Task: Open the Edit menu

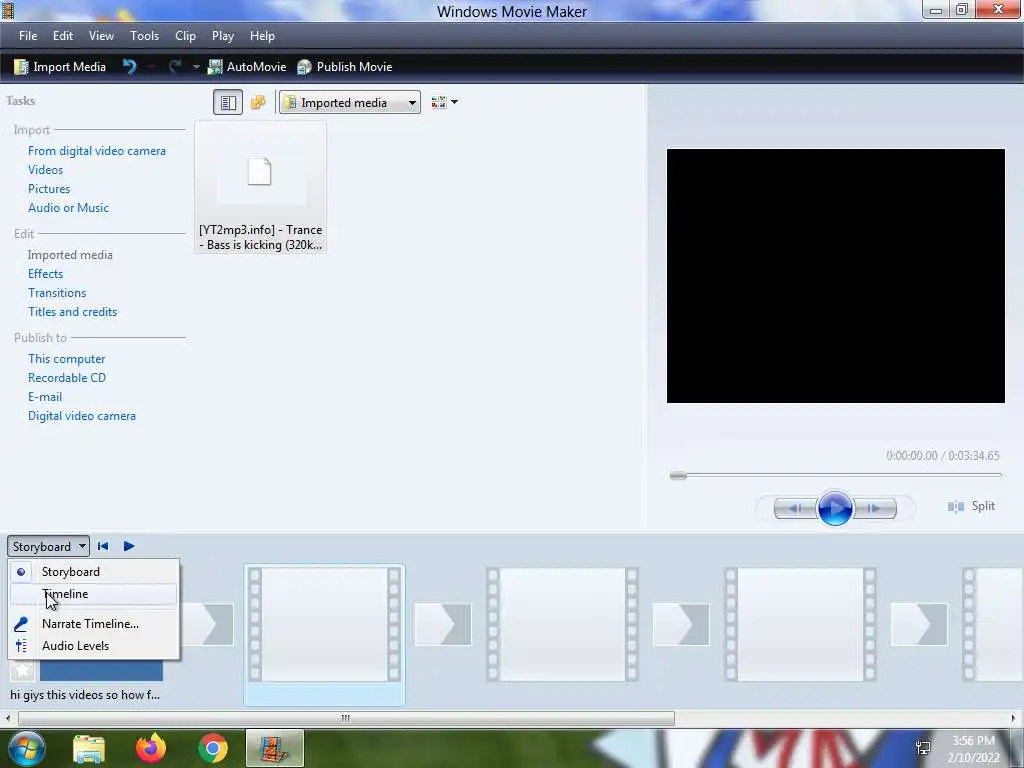Action: point(63,36)
